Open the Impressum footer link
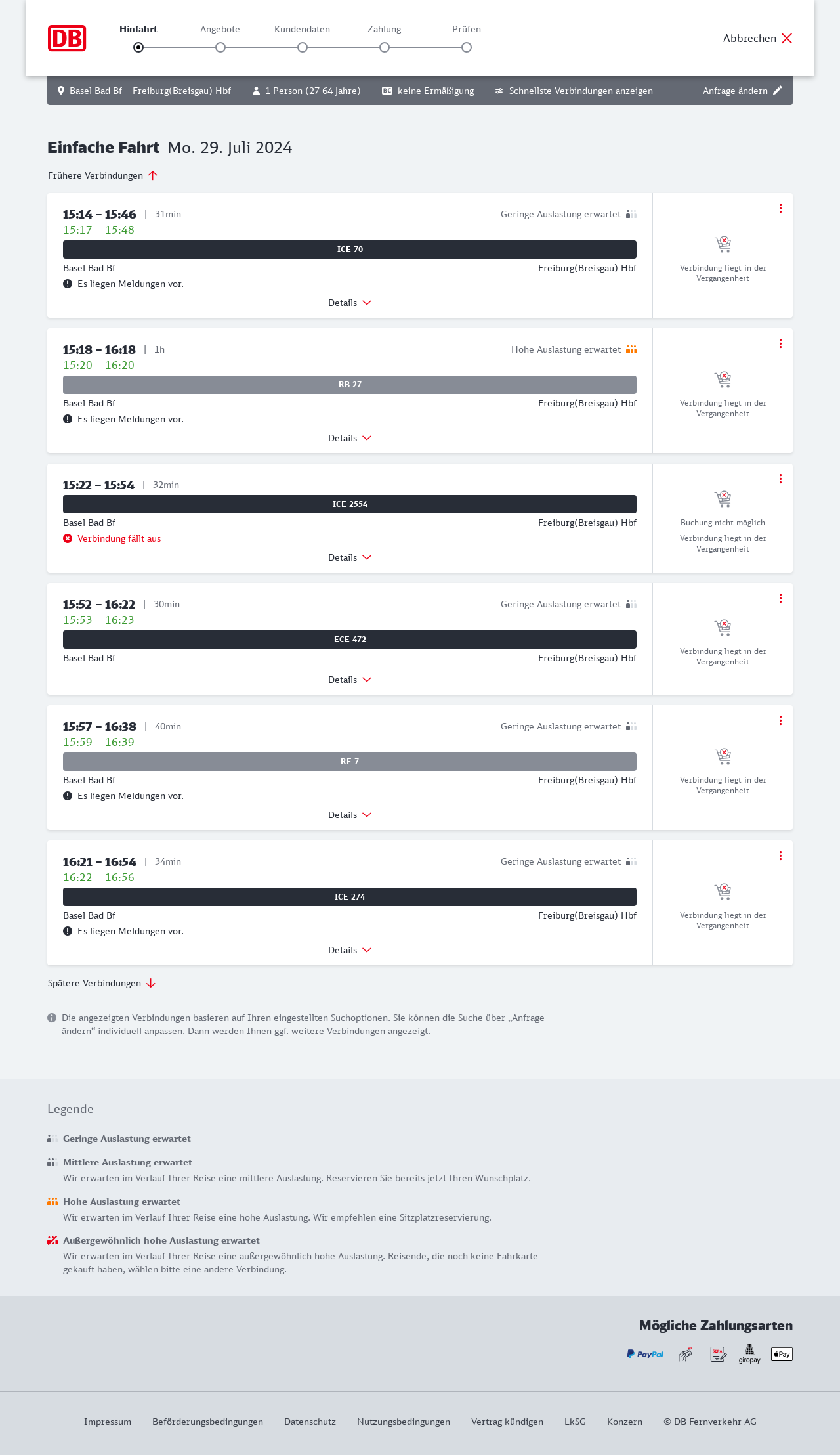The image size is (840, 1455). coord(108,1422)
